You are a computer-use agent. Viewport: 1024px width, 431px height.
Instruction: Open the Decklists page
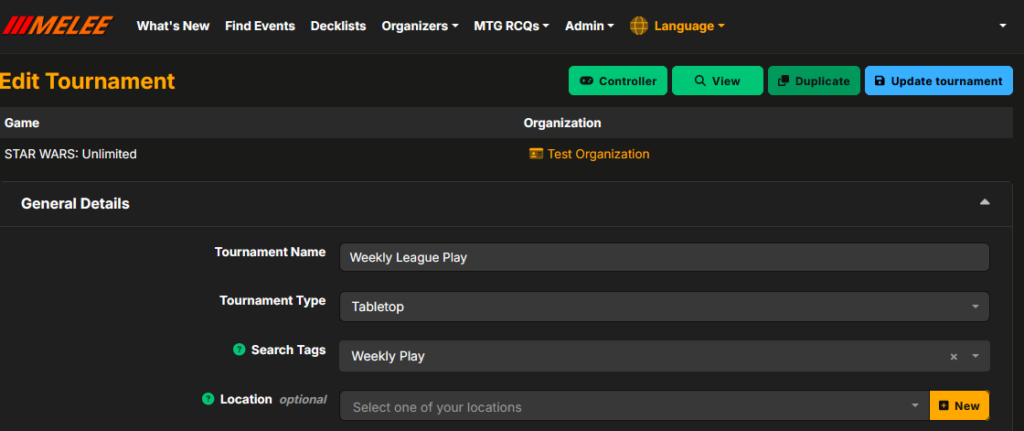338,26
